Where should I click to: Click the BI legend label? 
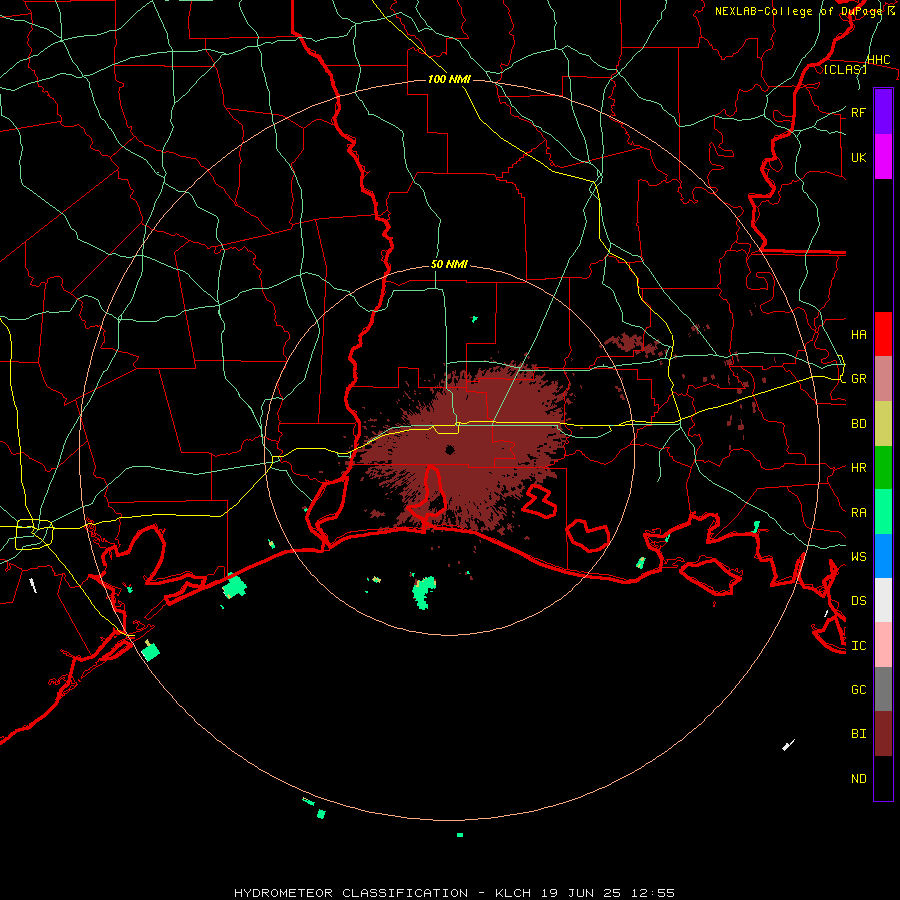[858, 734]
